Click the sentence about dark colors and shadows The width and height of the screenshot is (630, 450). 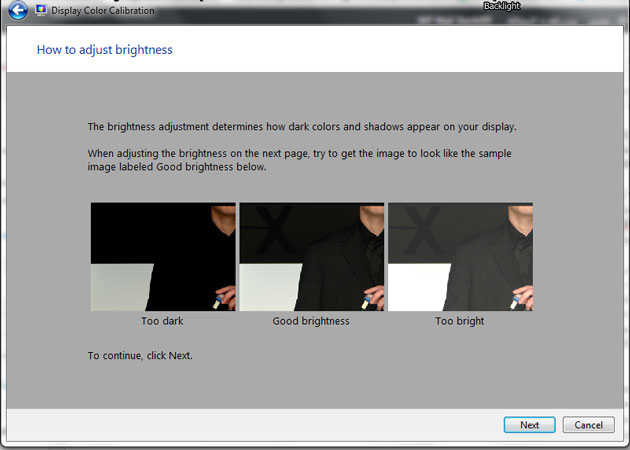[x=302, y=127]
